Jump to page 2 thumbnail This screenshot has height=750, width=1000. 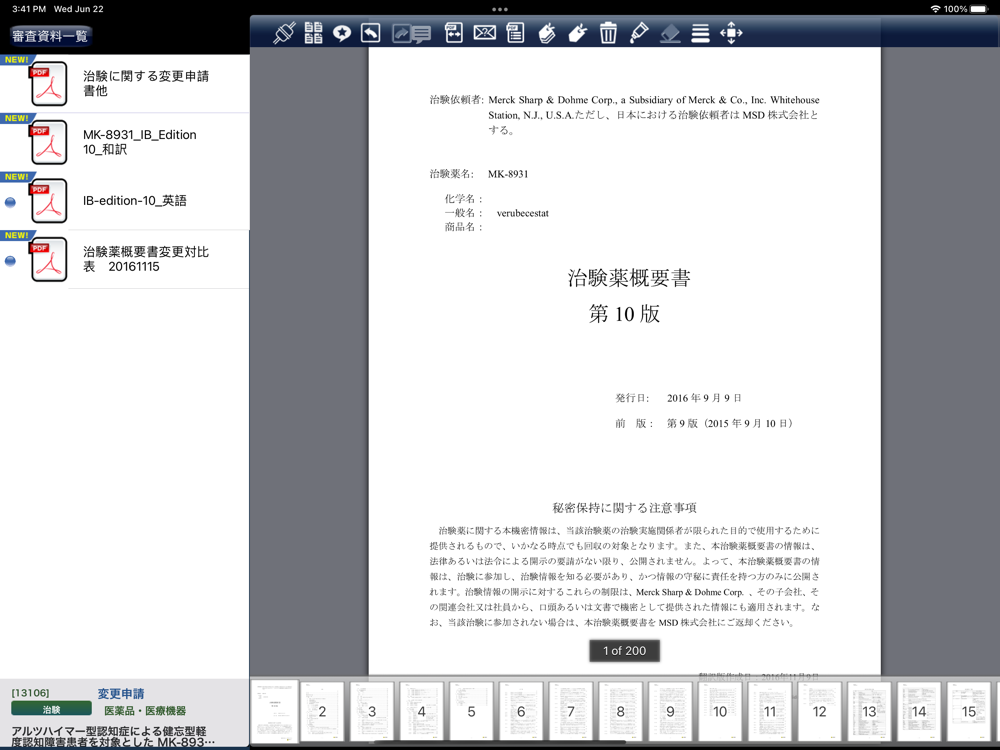pos(322,711)
